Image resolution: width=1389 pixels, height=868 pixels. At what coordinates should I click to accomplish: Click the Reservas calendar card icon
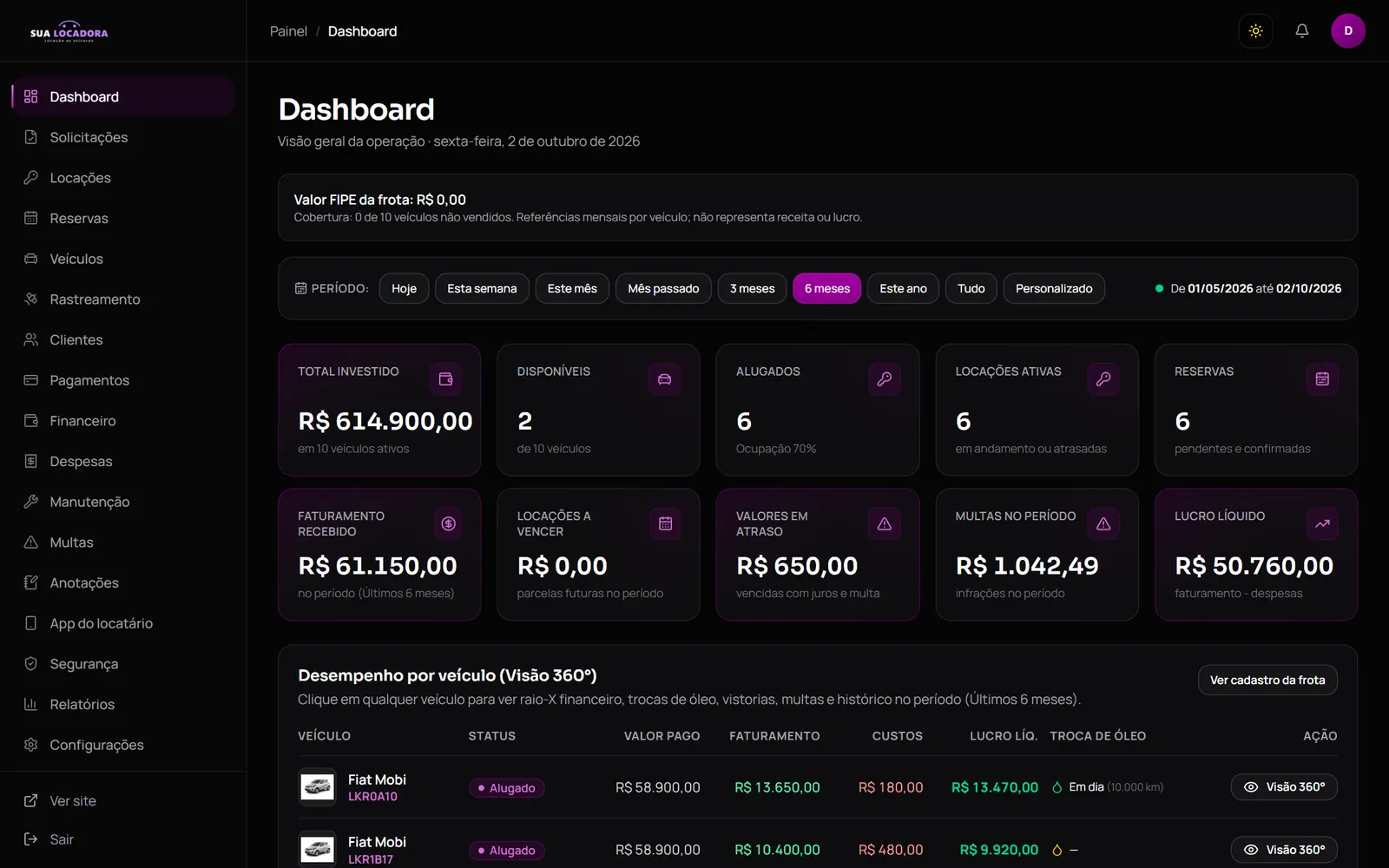point(1322,379)
